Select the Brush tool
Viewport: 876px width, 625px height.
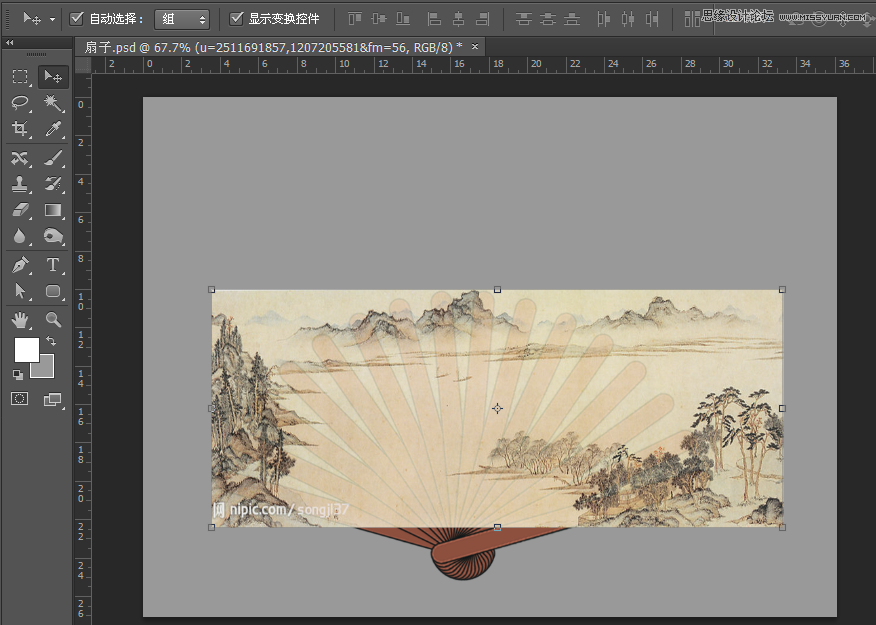tap(53, 158)
